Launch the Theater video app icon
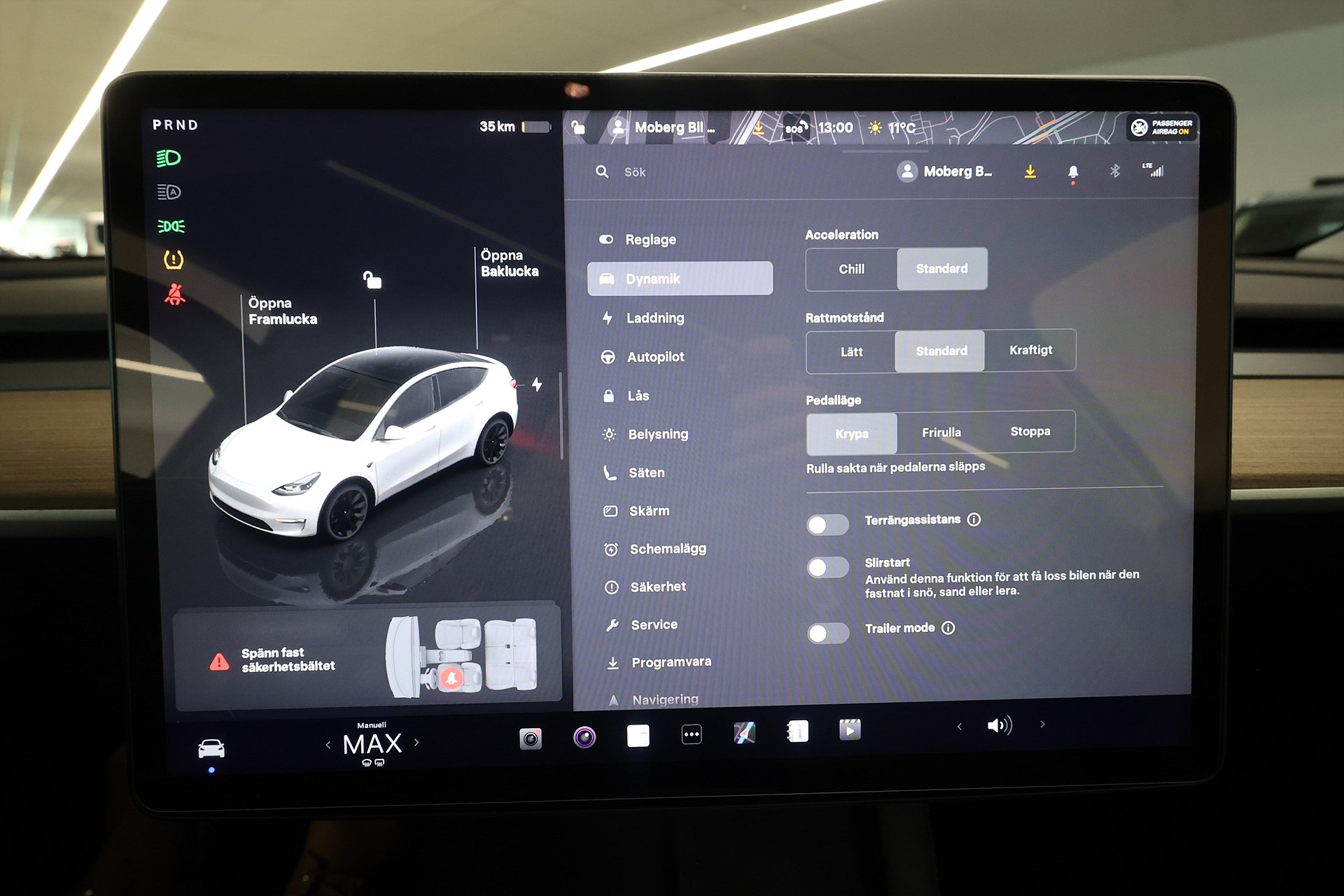The height and width of the screenshot is (896, 1344). (x=850, y=731)
